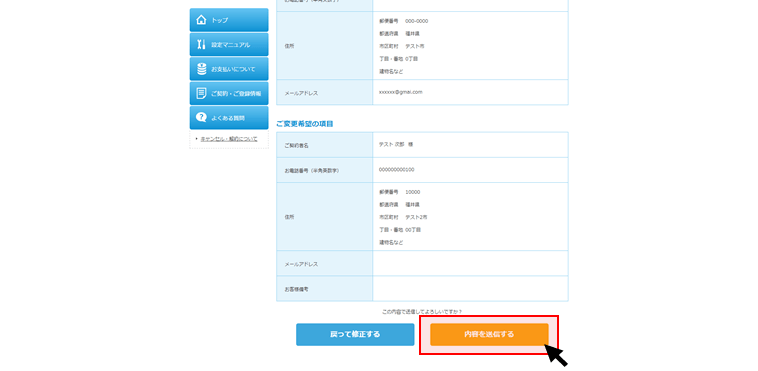The width and height of the screenshot is (758, 371).
Task: Select the phone number 000000000100
Action: [396, 170]
